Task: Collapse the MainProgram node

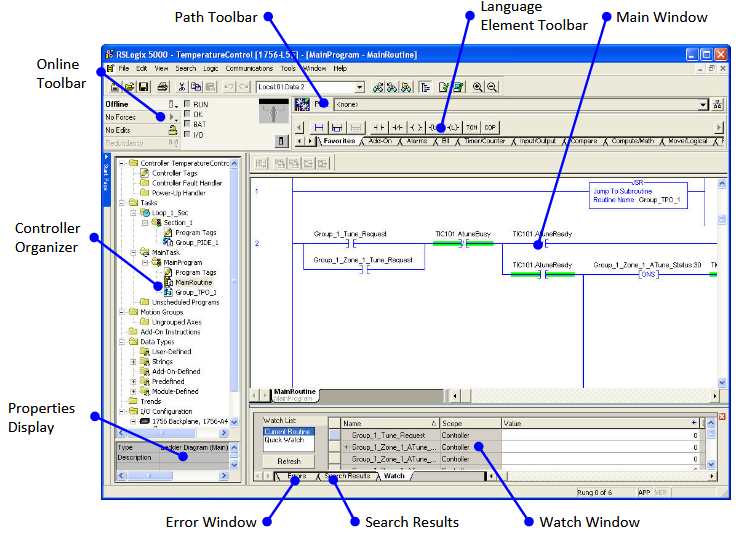Action: (x=145, y=263)
